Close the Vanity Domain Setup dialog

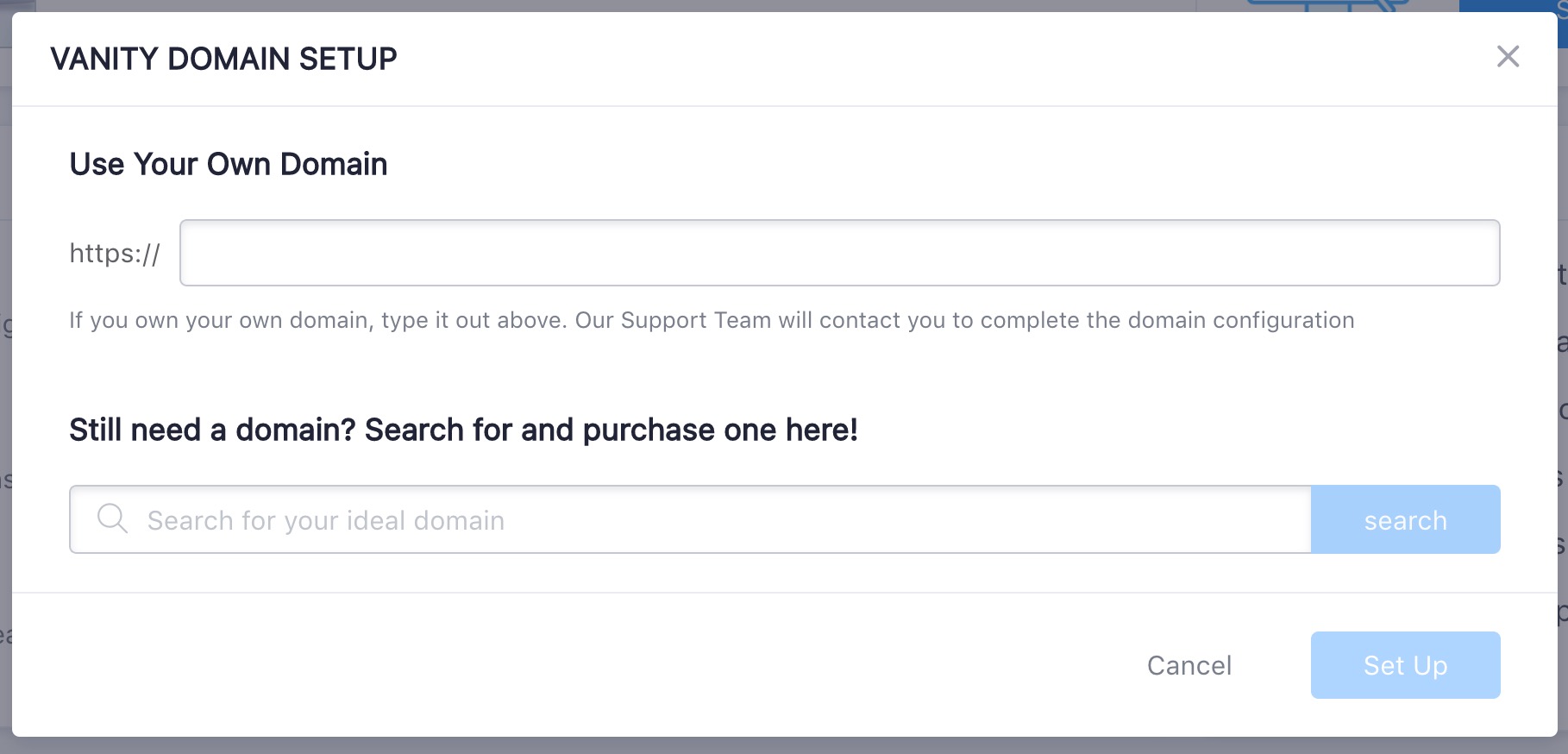[1508, 57]
